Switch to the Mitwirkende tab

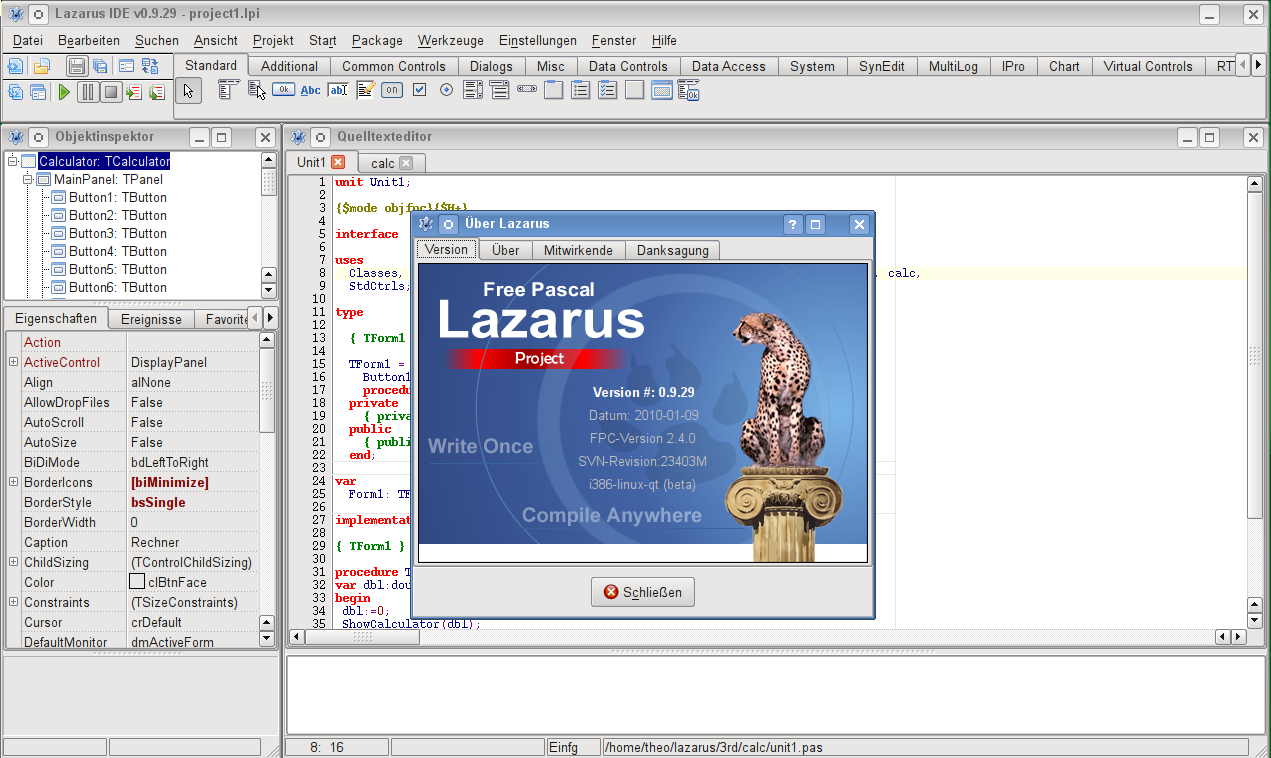pos(578,250)
